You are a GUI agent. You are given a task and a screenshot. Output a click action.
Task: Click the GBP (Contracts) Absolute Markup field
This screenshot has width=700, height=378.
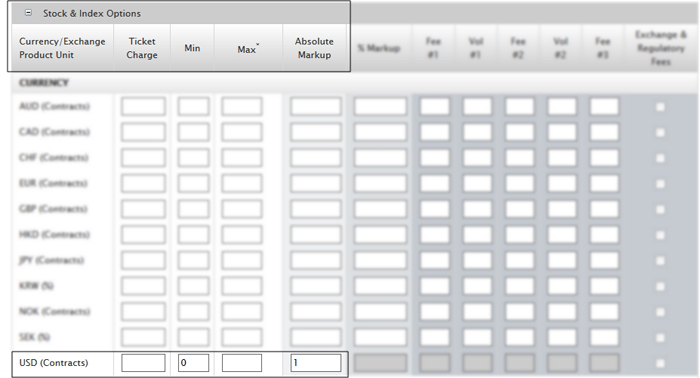click(316, 209)
